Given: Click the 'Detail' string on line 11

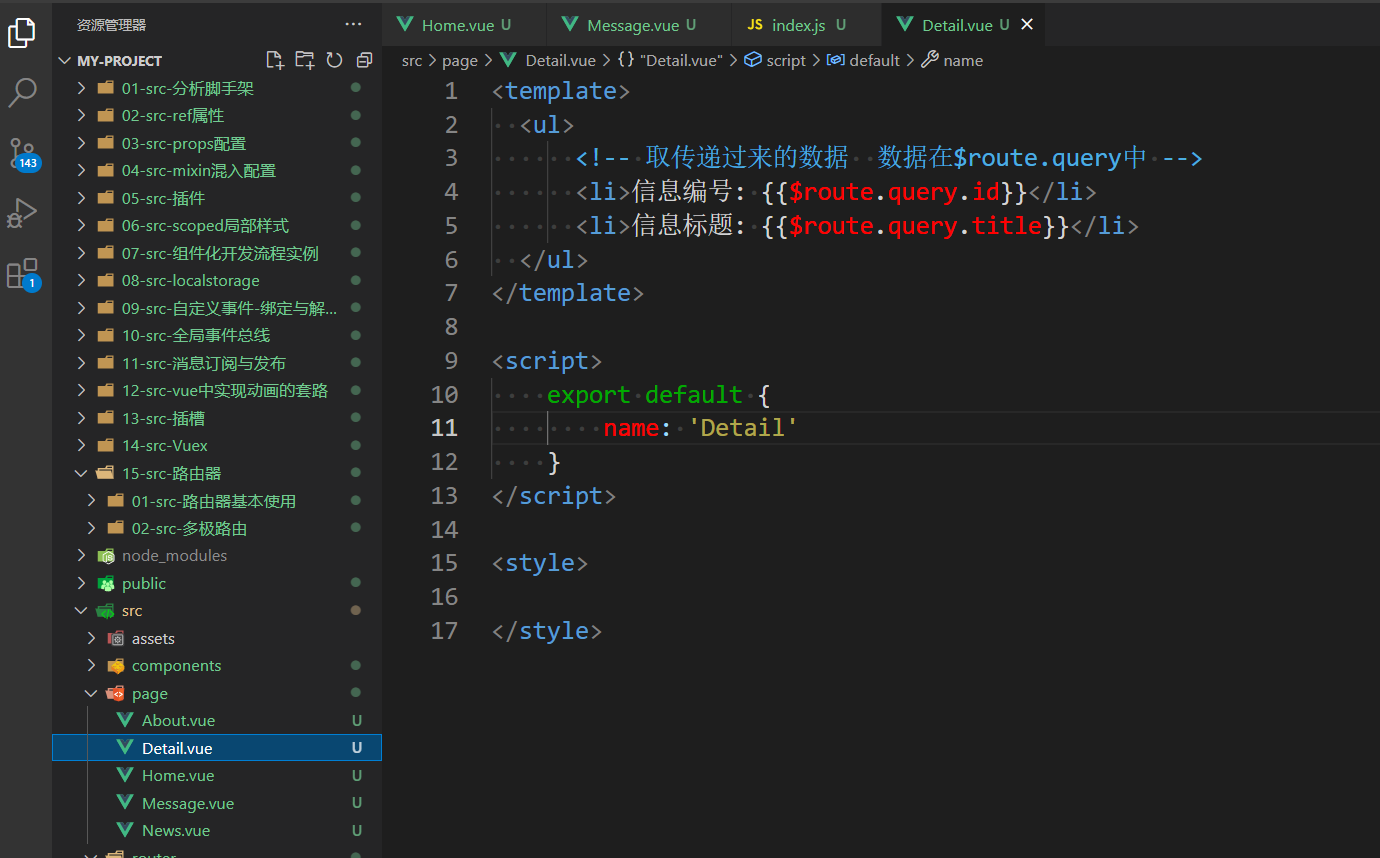Looking at the screenshot, I should click(x=743, y=428).
